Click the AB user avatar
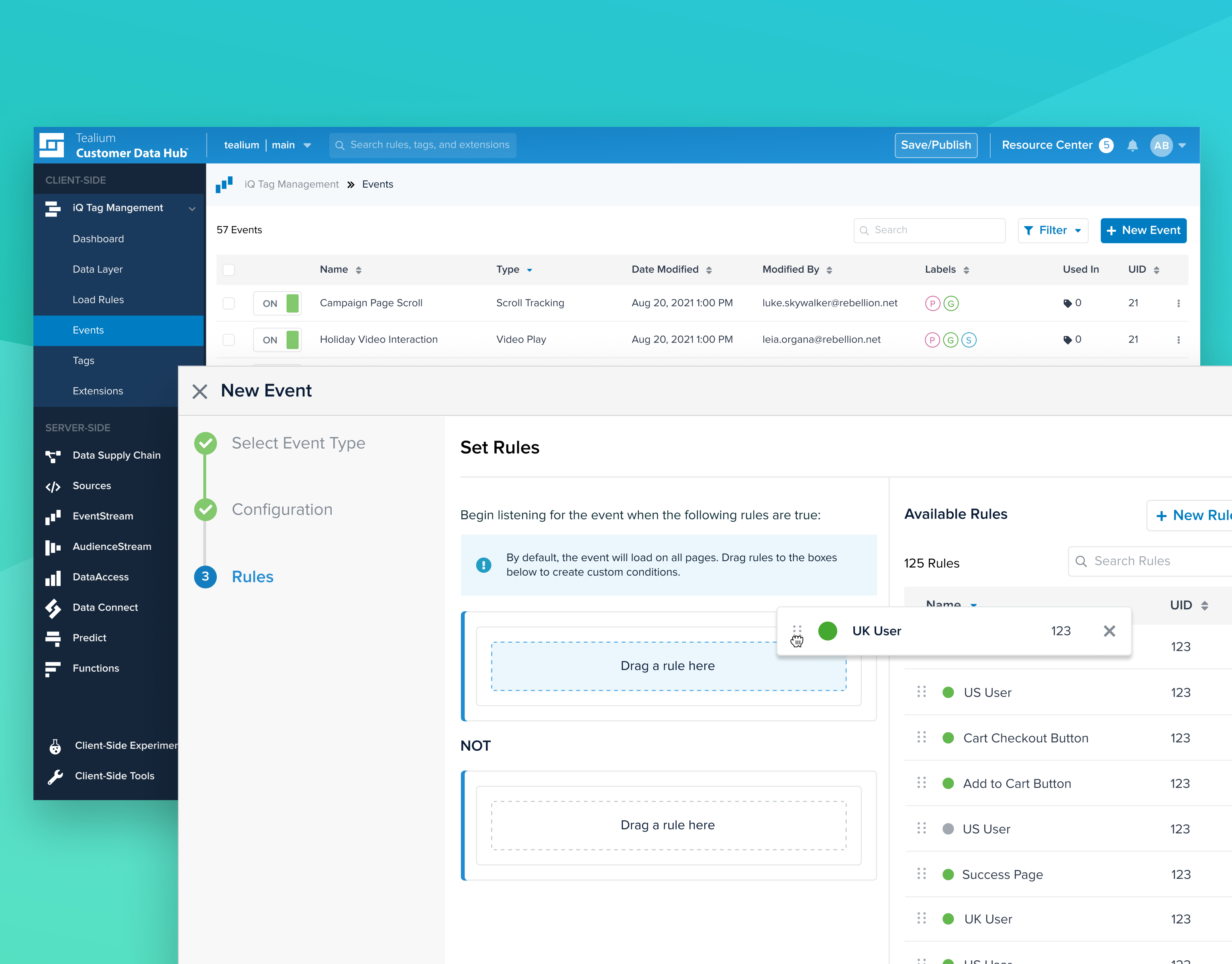Image resolution: width=1232 pixels, height=964 pixels. coord(1161,146)
